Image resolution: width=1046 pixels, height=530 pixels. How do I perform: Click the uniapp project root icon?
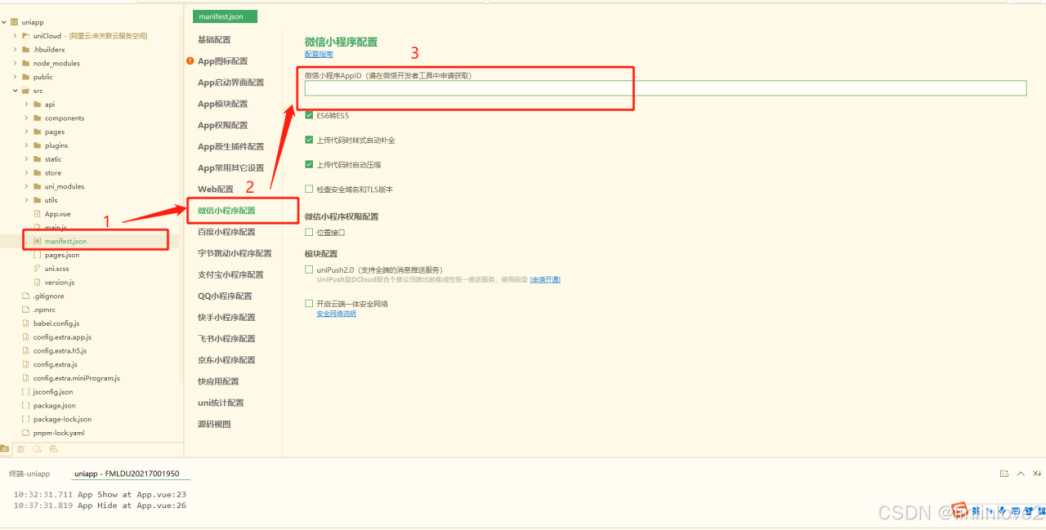point(15,22)
